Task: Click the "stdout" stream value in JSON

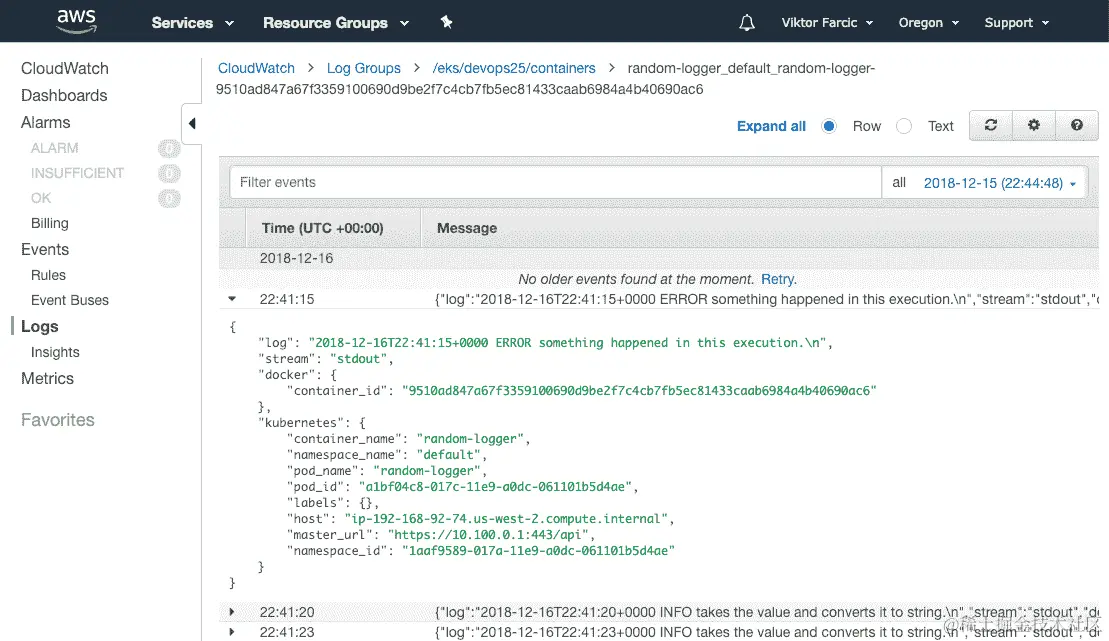Action: pos(359,359)
